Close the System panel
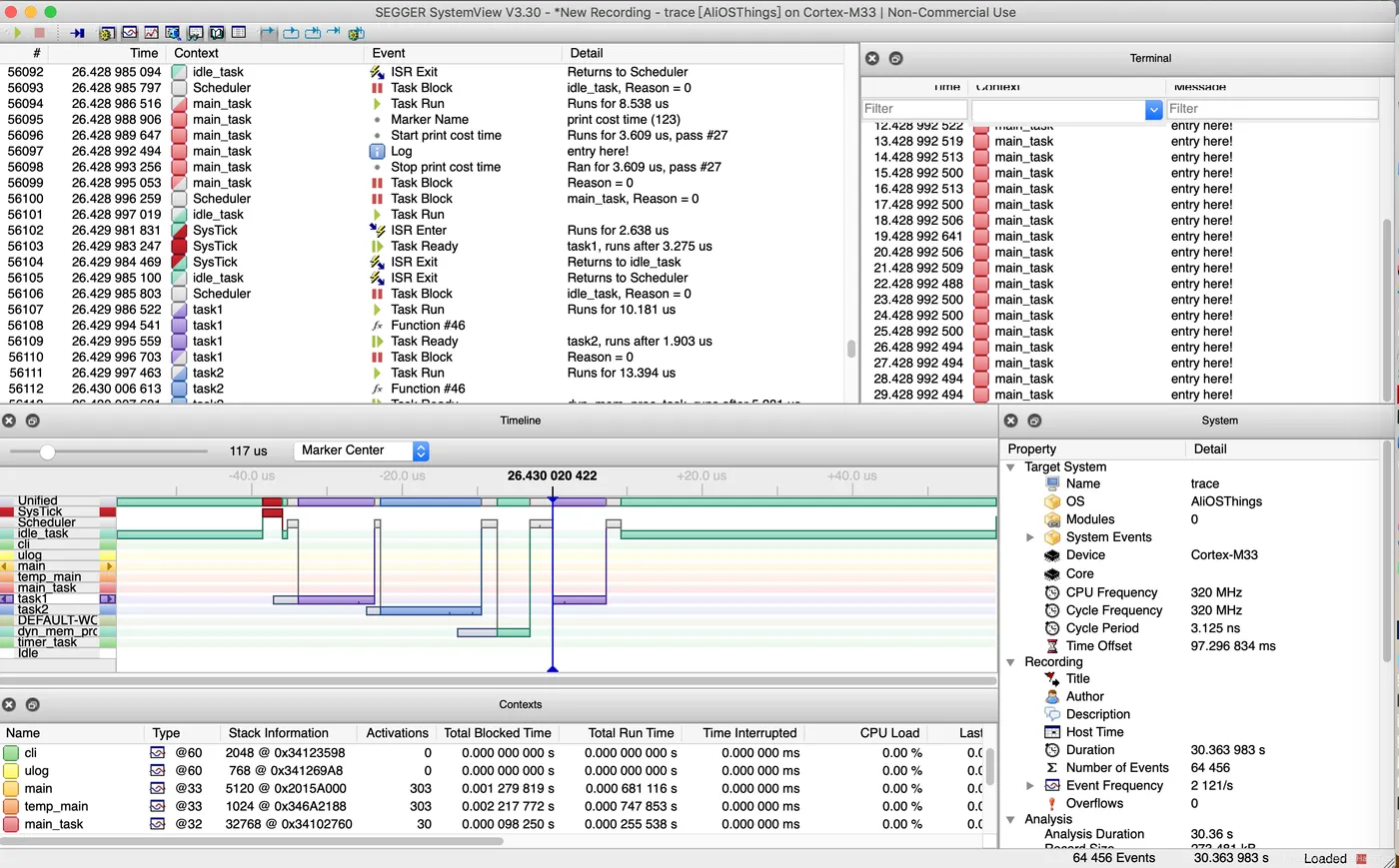The height and width of the screenshot is (868, 1399). (x=1010, y=421)
